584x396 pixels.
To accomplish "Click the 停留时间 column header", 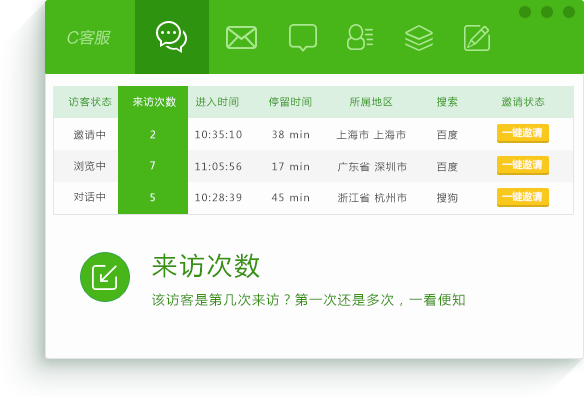I will [x=290, y=102].
